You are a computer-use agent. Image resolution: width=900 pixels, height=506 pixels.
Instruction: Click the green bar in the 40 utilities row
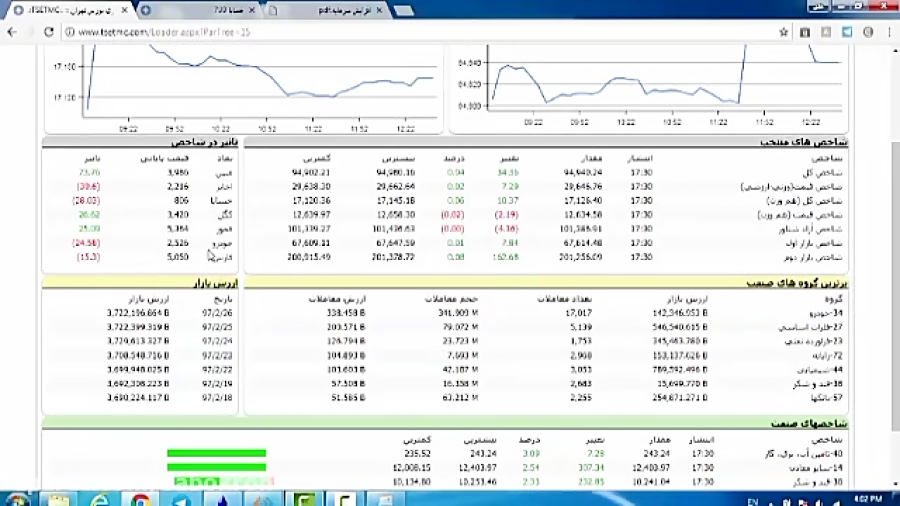pos(216,453)
